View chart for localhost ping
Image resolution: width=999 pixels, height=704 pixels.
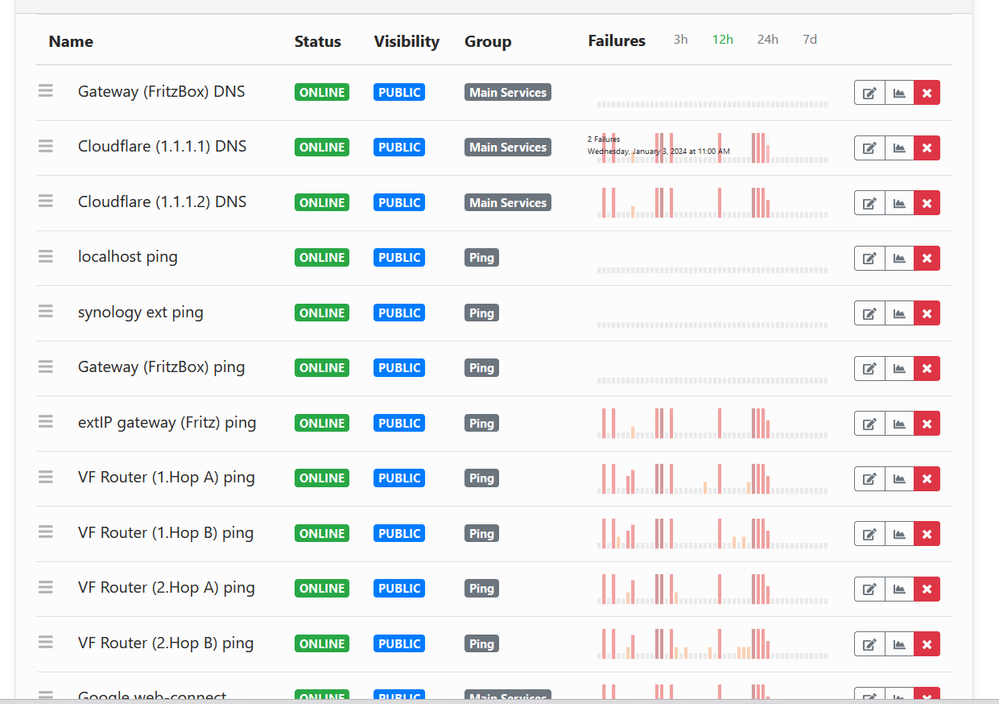(x=899, y=258)
